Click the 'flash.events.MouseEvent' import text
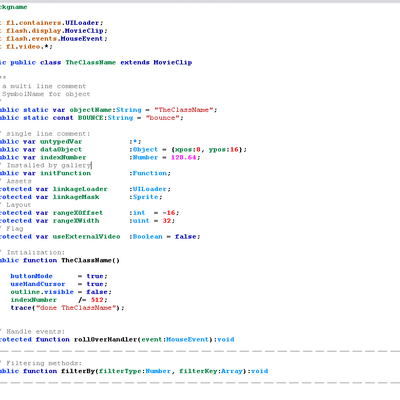 click(x=55, y=39)
